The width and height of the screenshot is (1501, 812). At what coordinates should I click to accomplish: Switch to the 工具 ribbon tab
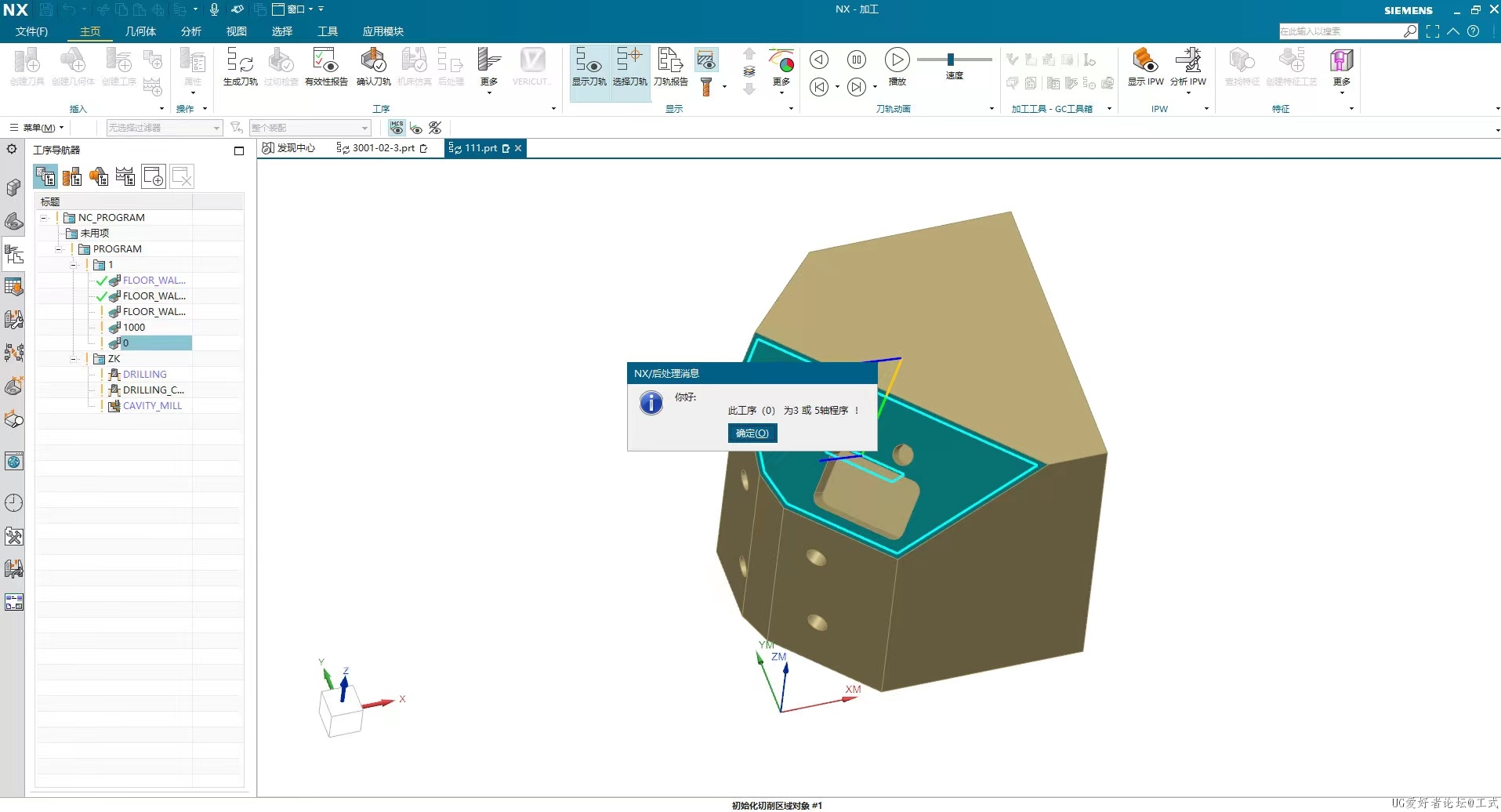[328, 31]
